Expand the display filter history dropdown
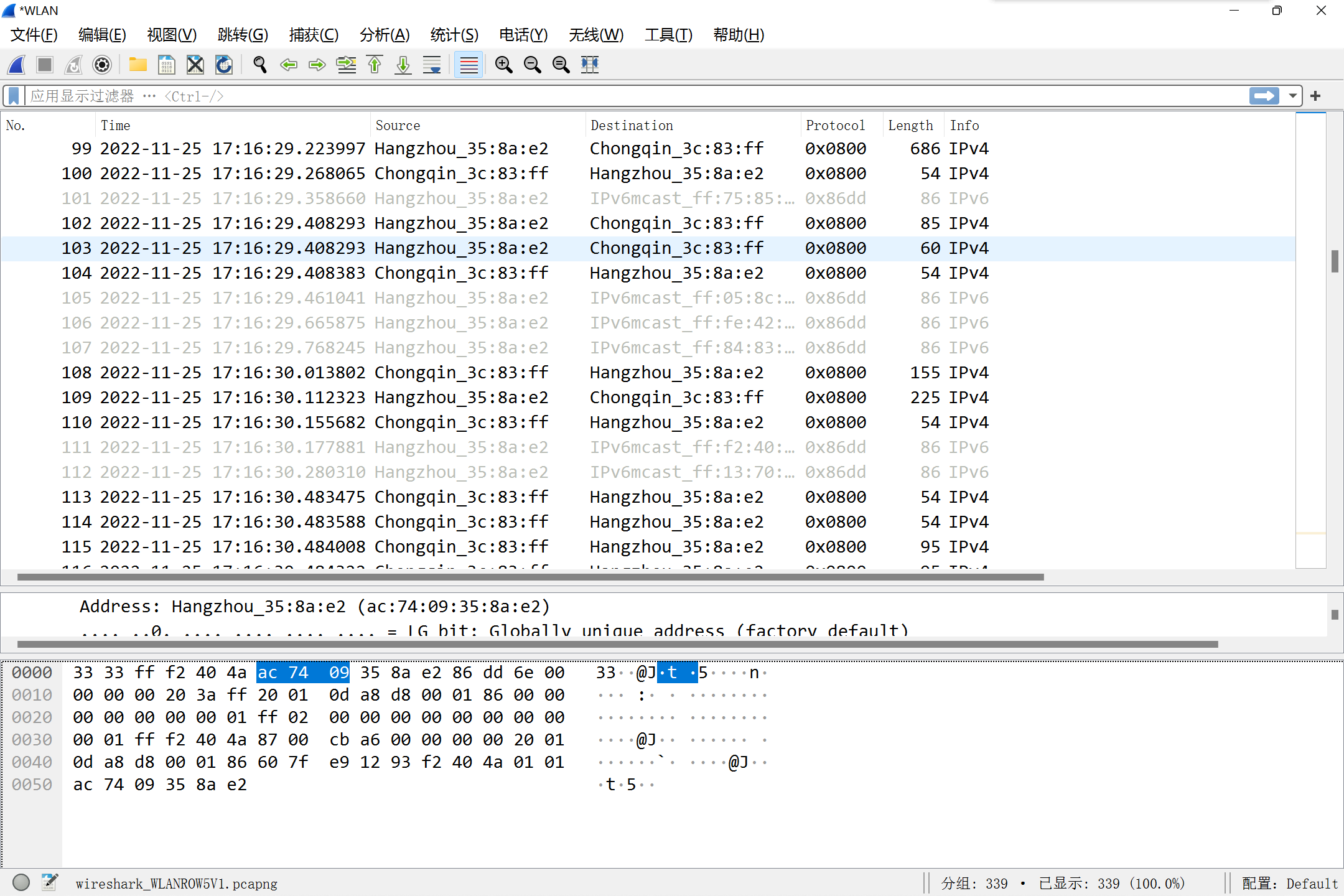The width and height of the screenshot is (1344, 896). click(1293, 96)
